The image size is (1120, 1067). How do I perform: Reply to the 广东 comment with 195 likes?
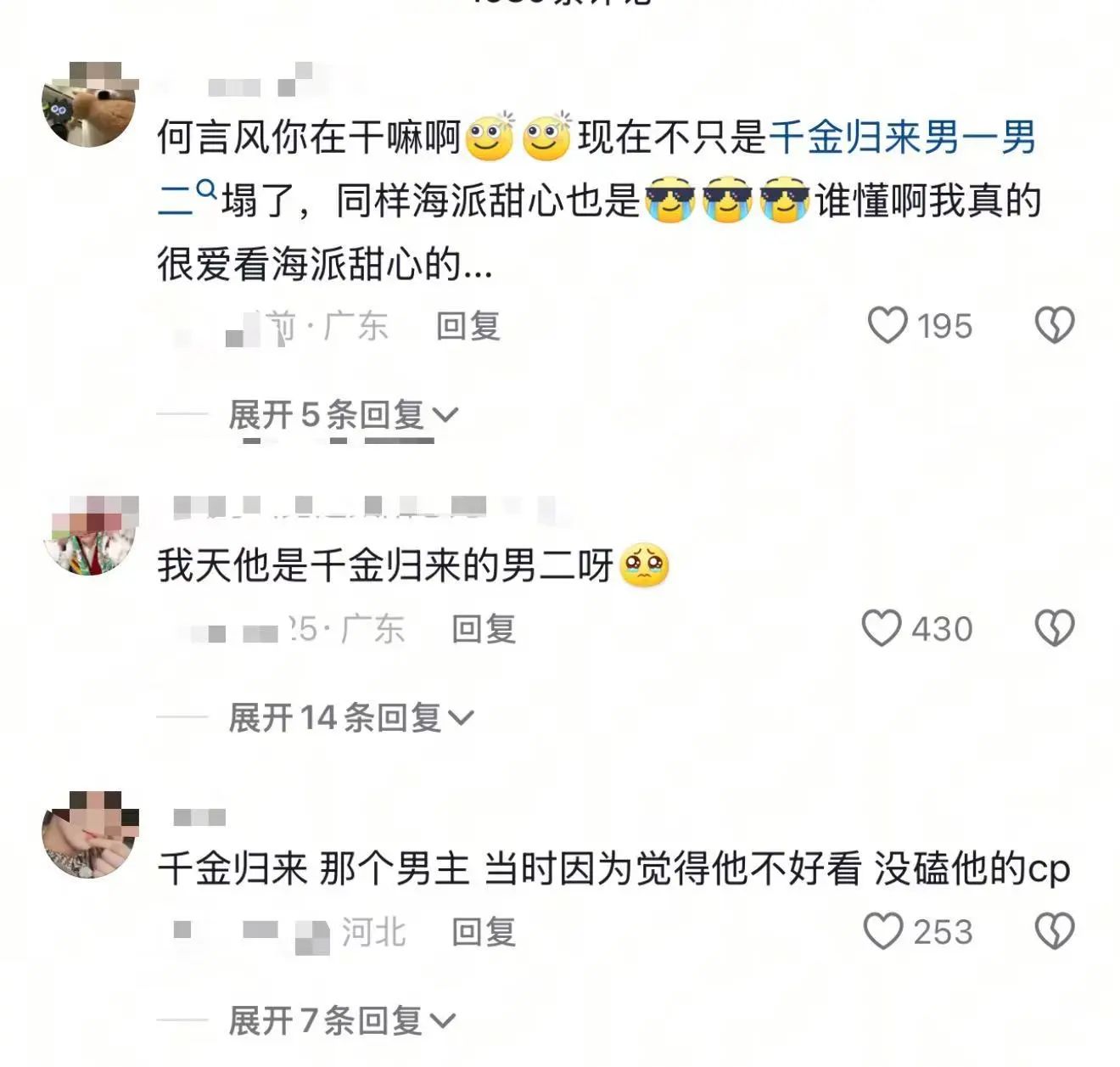[468, 326]
